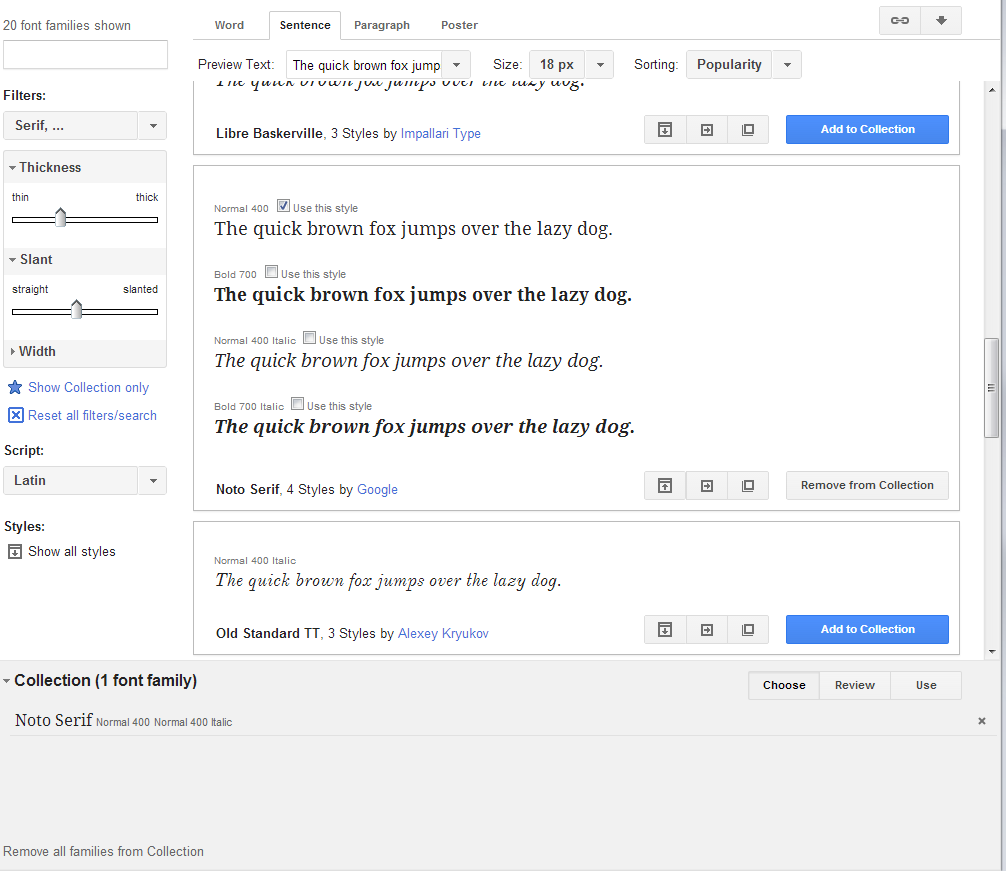Switch to the Paragraph tab
The width and height of the screenshot is (1006, 871).
coord(382,25)
